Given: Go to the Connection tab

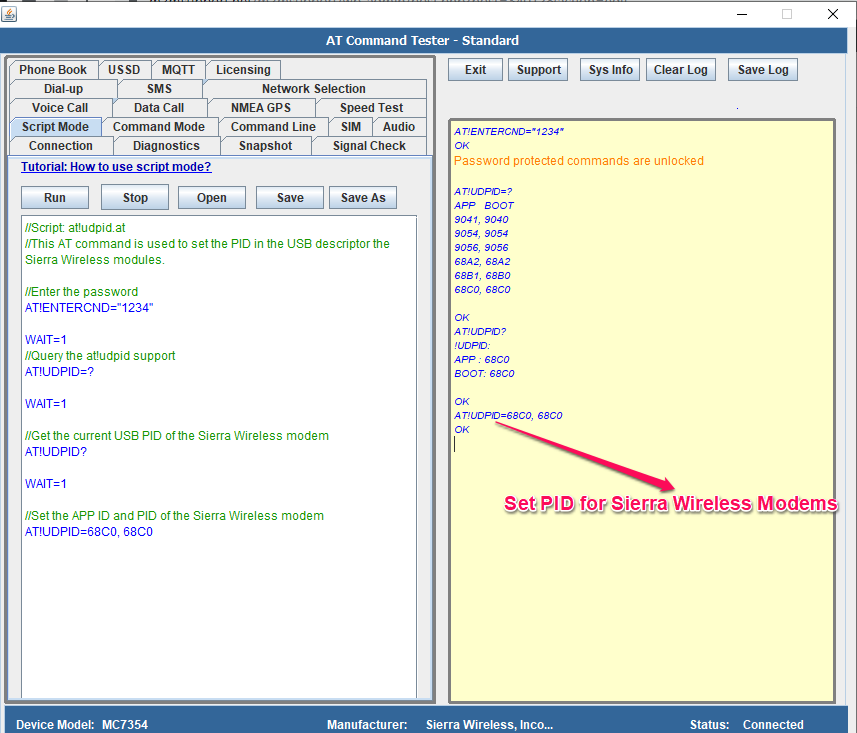Looking at the screenshot, I should [61, 146].
